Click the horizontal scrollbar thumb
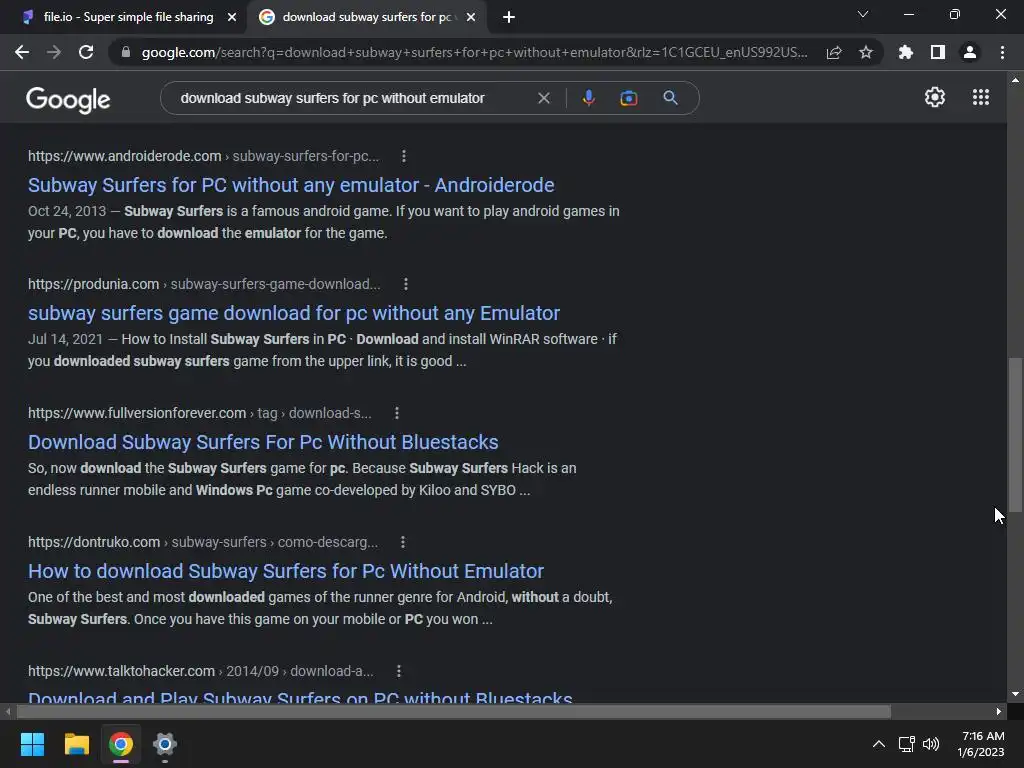Screen dimensions: 1024x768 pos(453,711)
